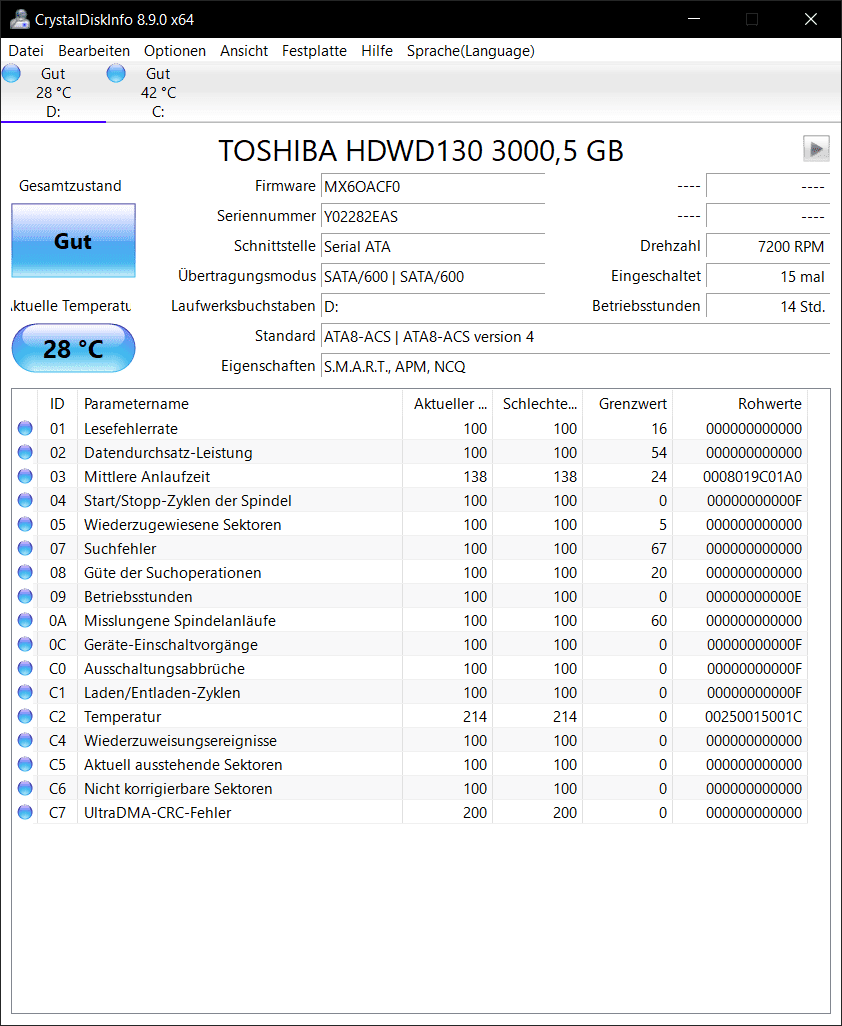Click the Aktueller column header
Screen dimensions: 842x1026
point(447,404)
